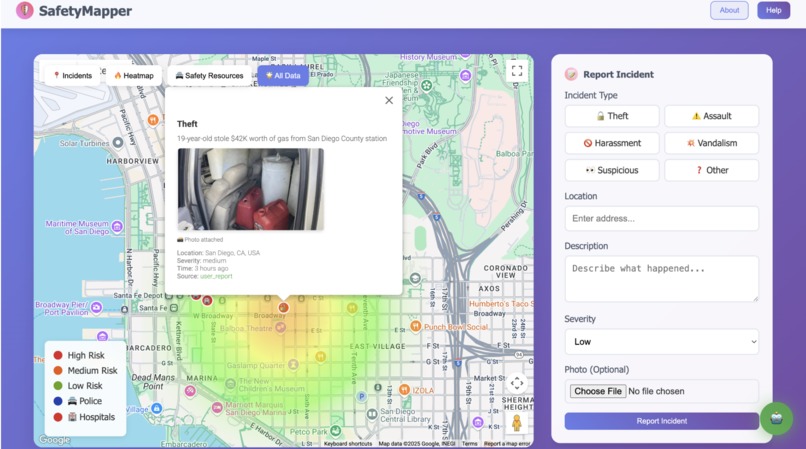Image resolution: width=806 pixels, height=449 pixels.
Task: Click the 'Photo attached' label
Action: (200, 240)
